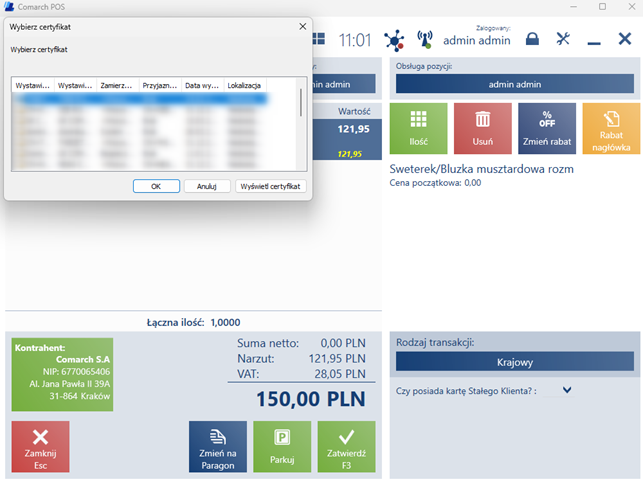
Task: Click the Comarch POS title bar icon
Action: coord(9,7)
